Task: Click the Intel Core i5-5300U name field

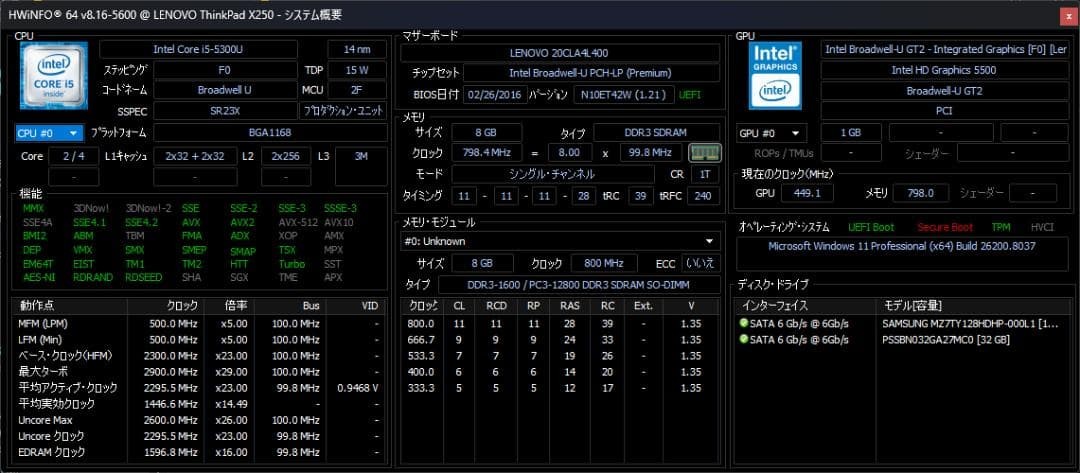Action: (198, 50)
